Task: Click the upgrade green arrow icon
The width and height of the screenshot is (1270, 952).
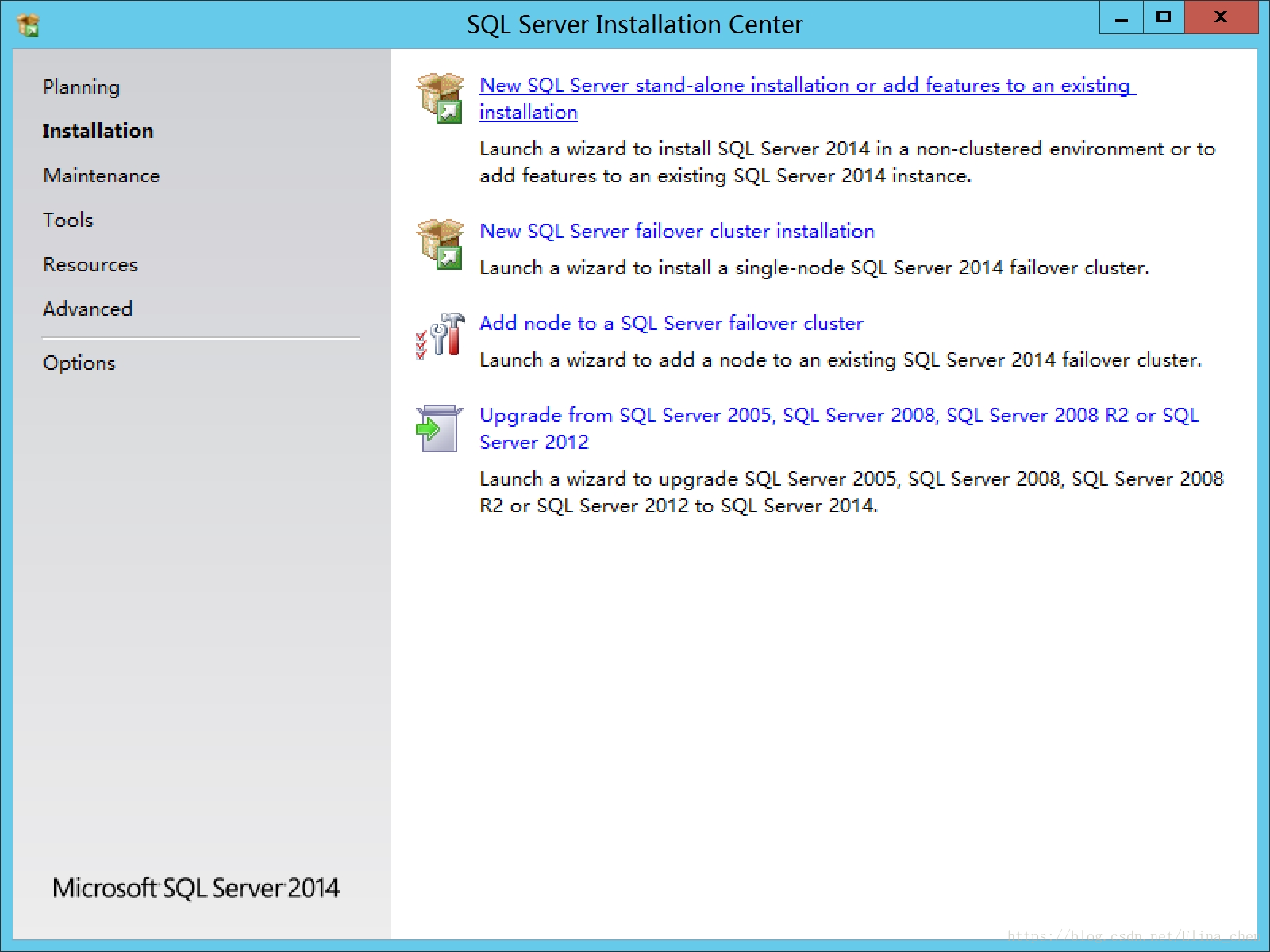Action: tap(439, 428)
